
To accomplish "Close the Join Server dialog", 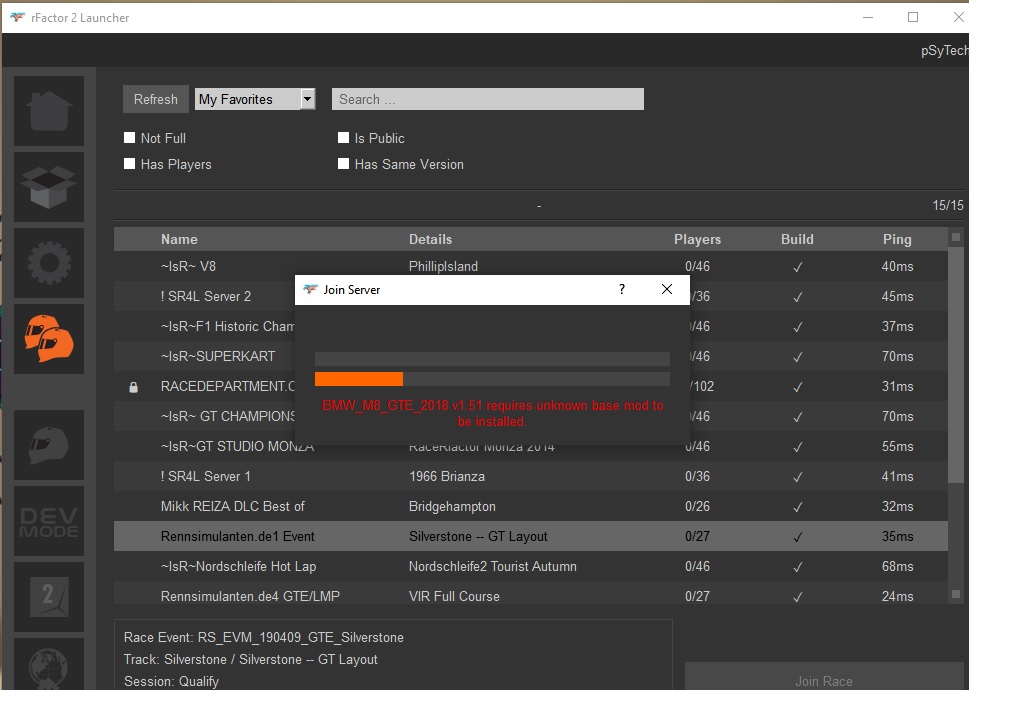I will [667, 290].
